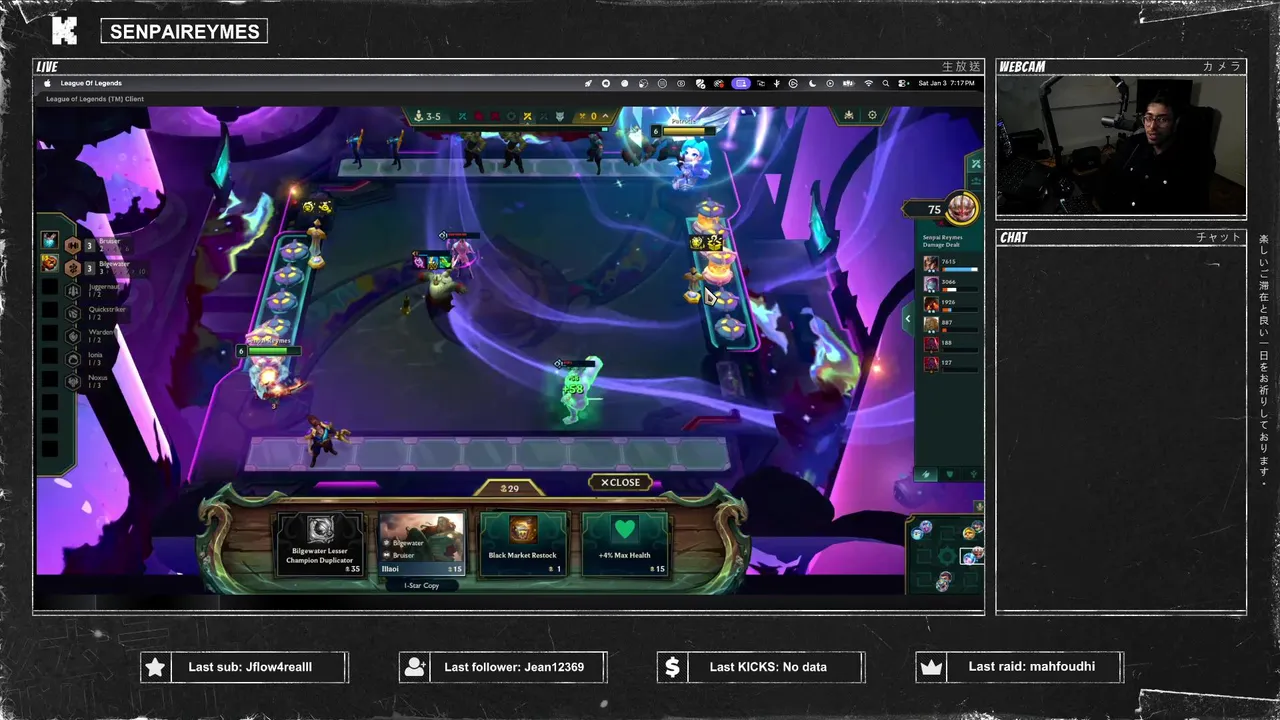Click the player portrait with 75 health
Image resolution: width=1280 pixels, height=720 pixels.
(x=962, y=208)
